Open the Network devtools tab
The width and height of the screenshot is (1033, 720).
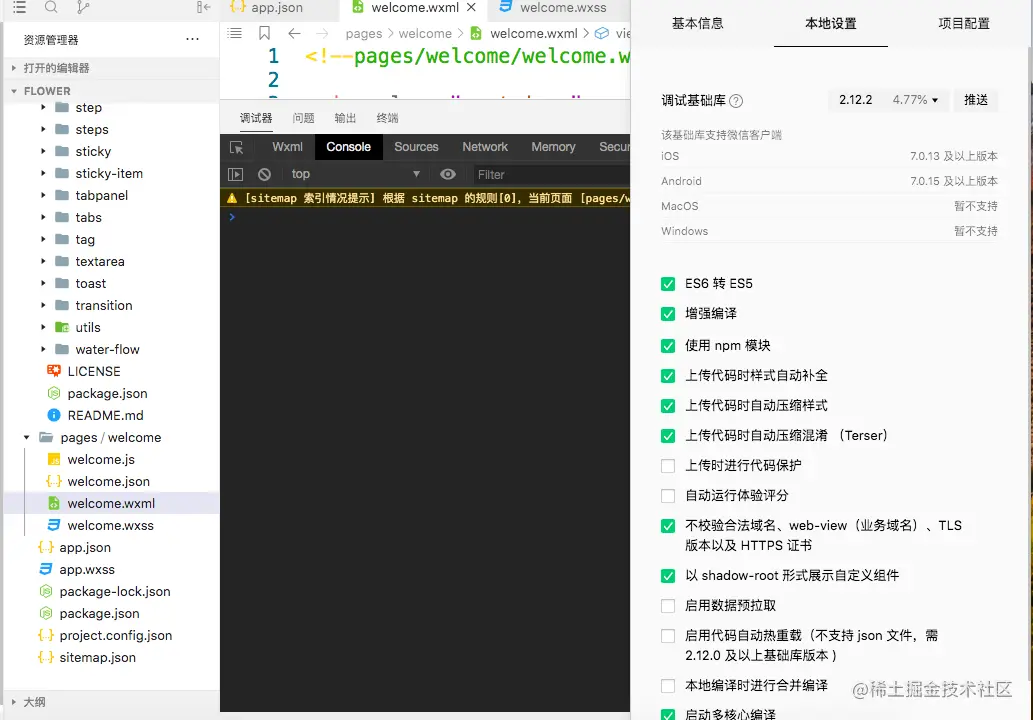tap(485, 147)
